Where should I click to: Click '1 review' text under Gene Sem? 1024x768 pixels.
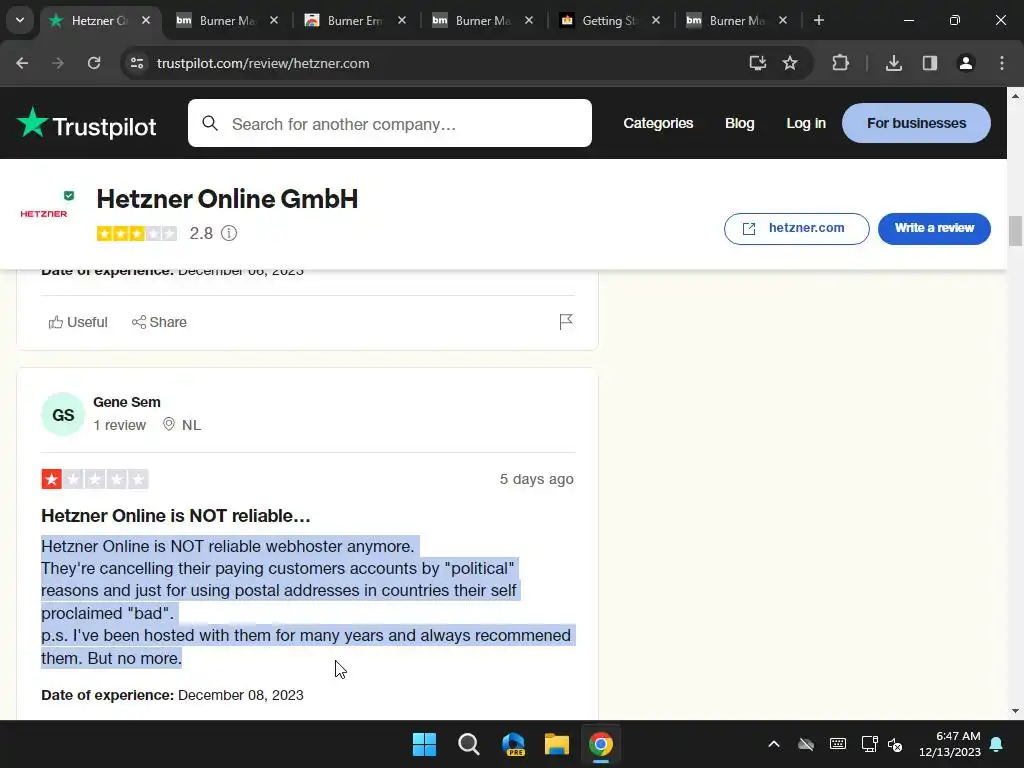pyautogui.click(x=120, y=425)
